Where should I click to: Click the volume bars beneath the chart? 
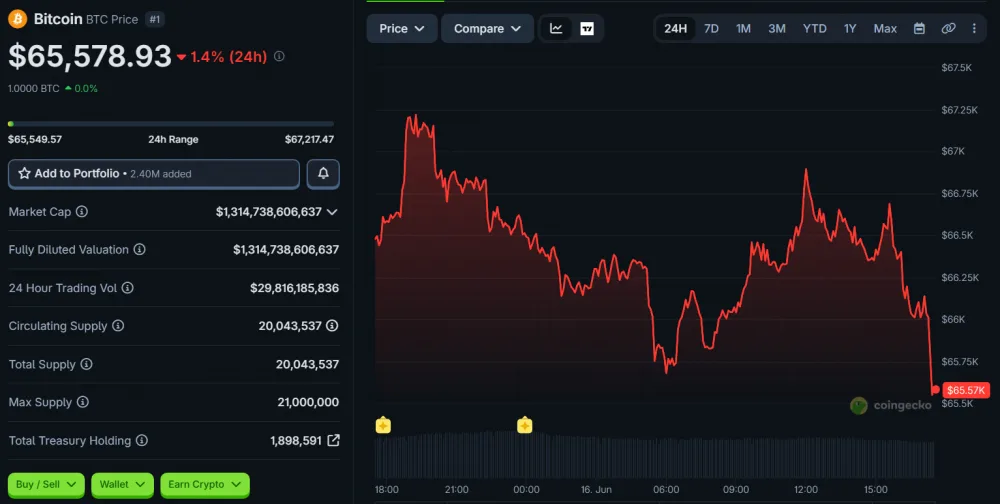(x=654, y=455)
